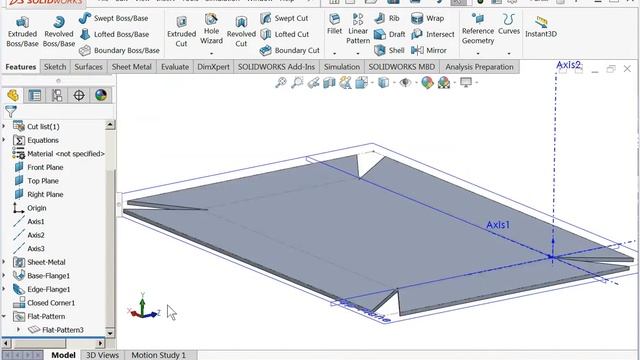The image size is (640, 360).
Task: Open the DisplayManager tab
Action: pyautogui.click(x=101, y=96)
